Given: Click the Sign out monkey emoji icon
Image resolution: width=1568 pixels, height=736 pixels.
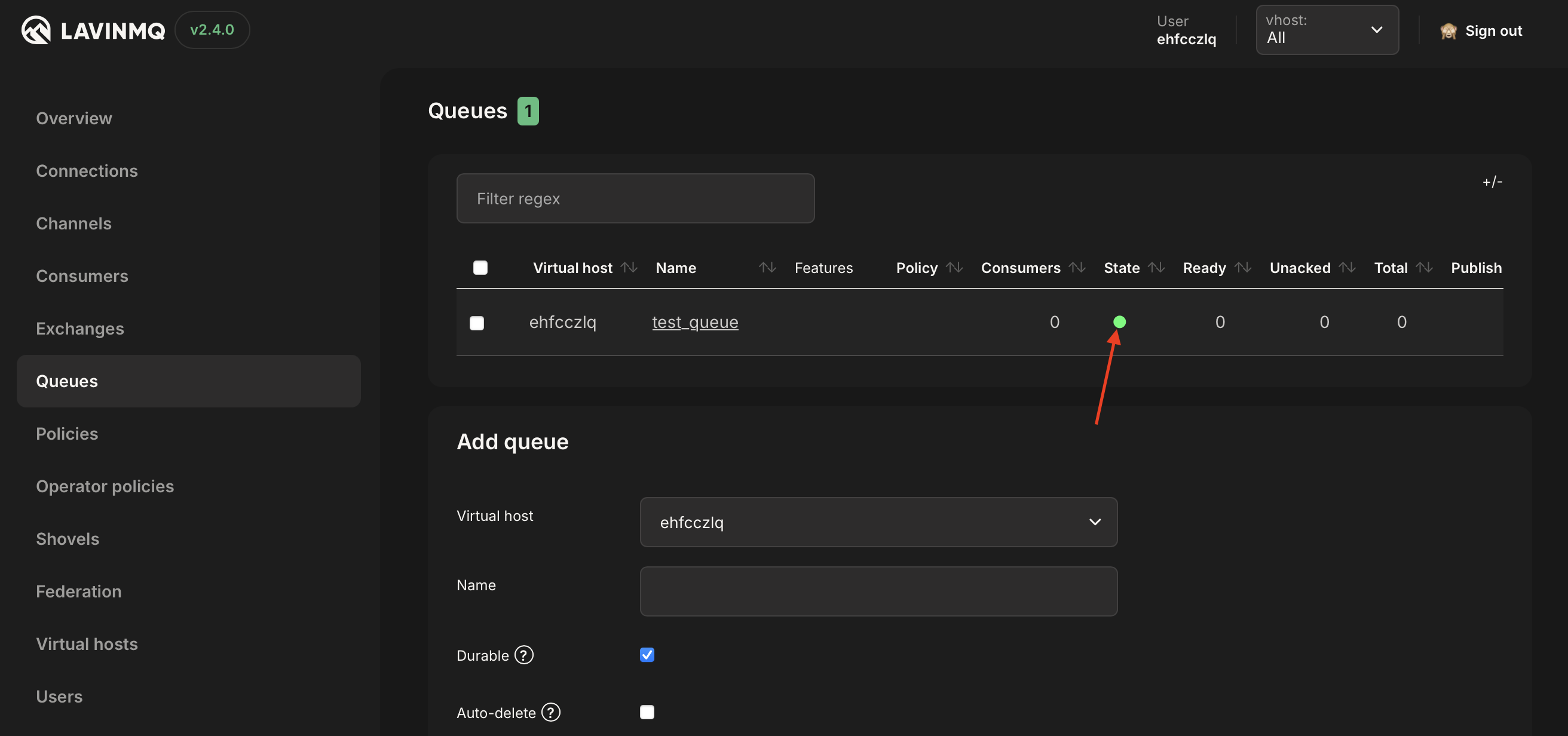Looking at the screenshot, I should [x=1448, y=31].
